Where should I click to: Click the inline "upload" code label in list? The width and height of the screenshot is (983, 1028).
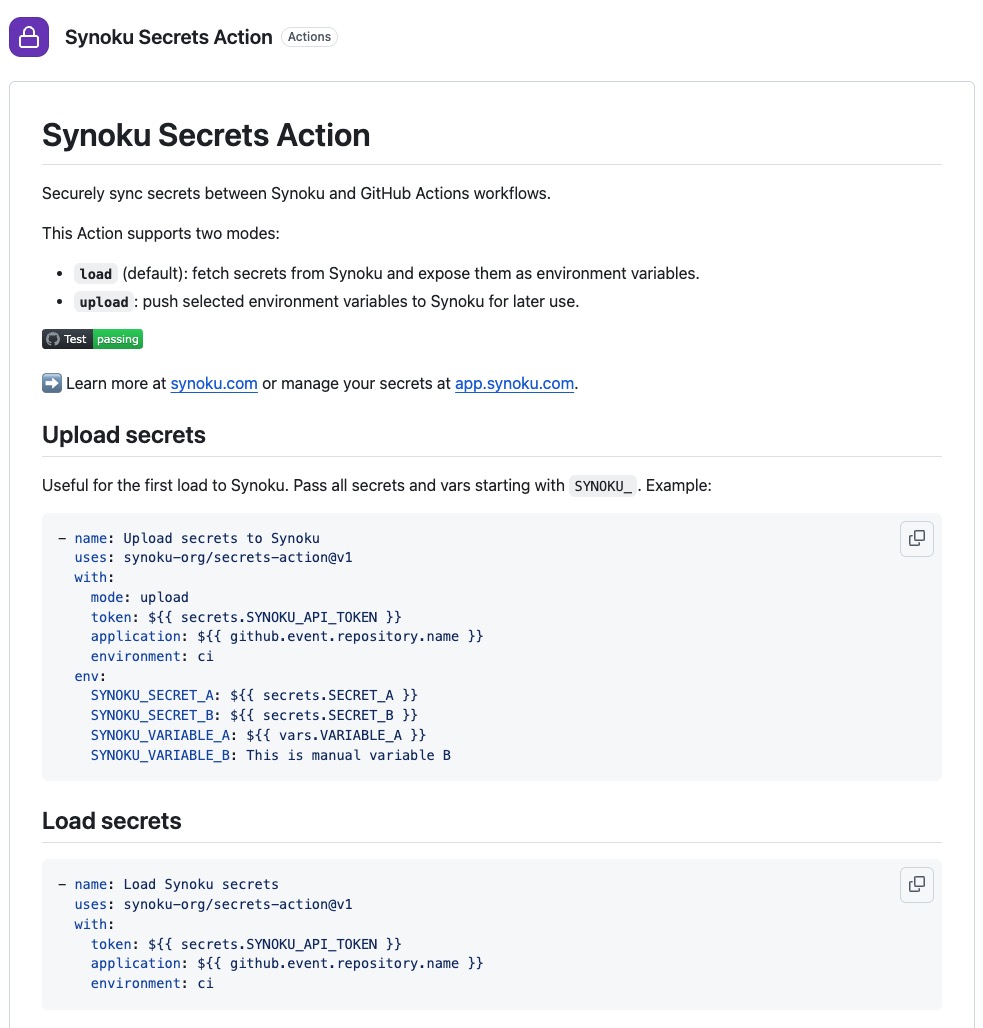(x=104, y=302)
